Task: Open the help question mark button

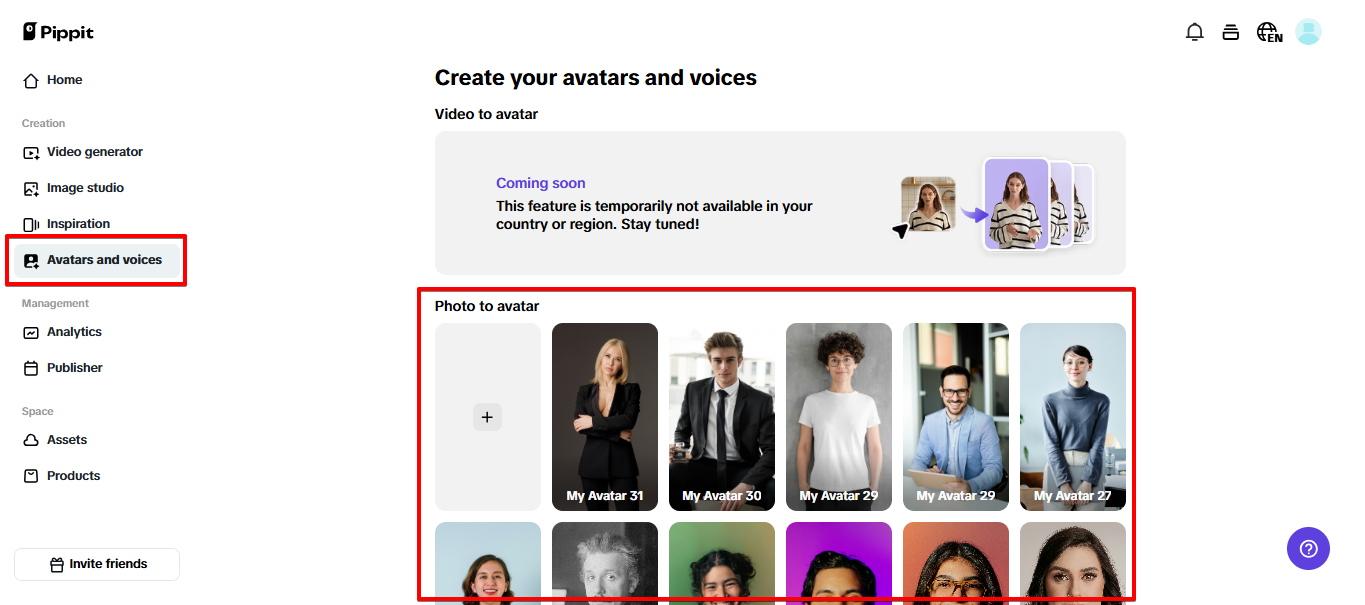Action: point(1308,548)
